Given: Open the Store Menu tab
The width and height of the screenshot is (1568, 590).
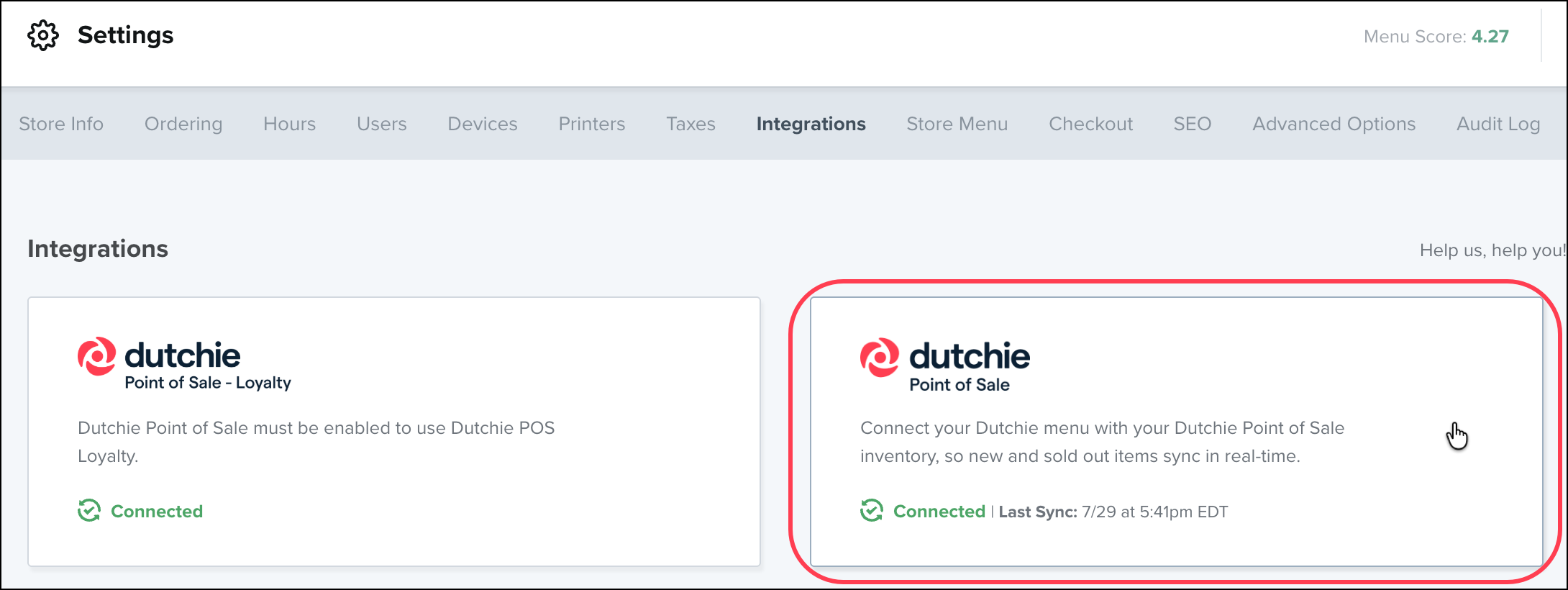Looking at the screenshot, I should 957,124.
